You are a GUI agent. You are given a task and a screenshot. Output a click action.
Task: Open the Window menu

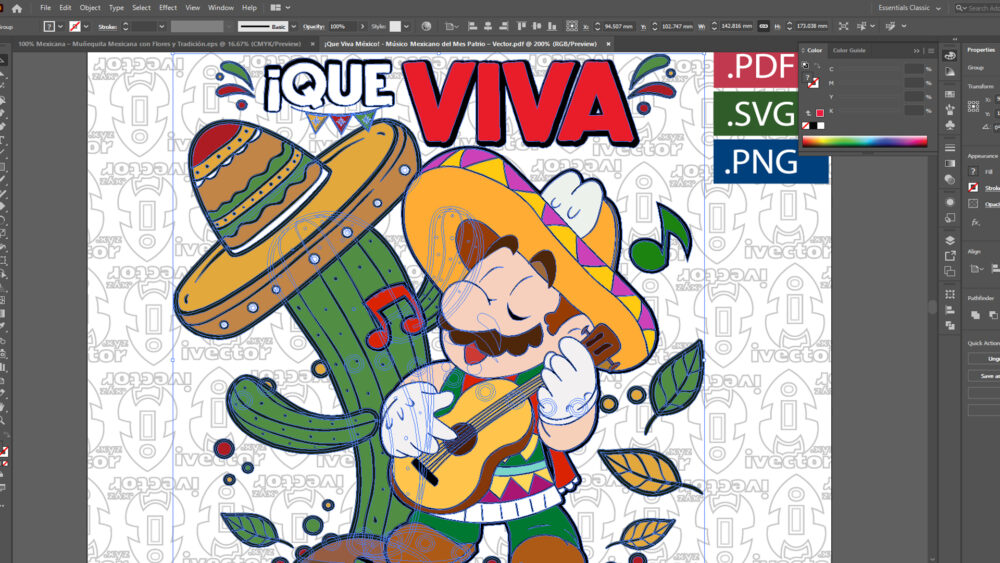(221, 8)
